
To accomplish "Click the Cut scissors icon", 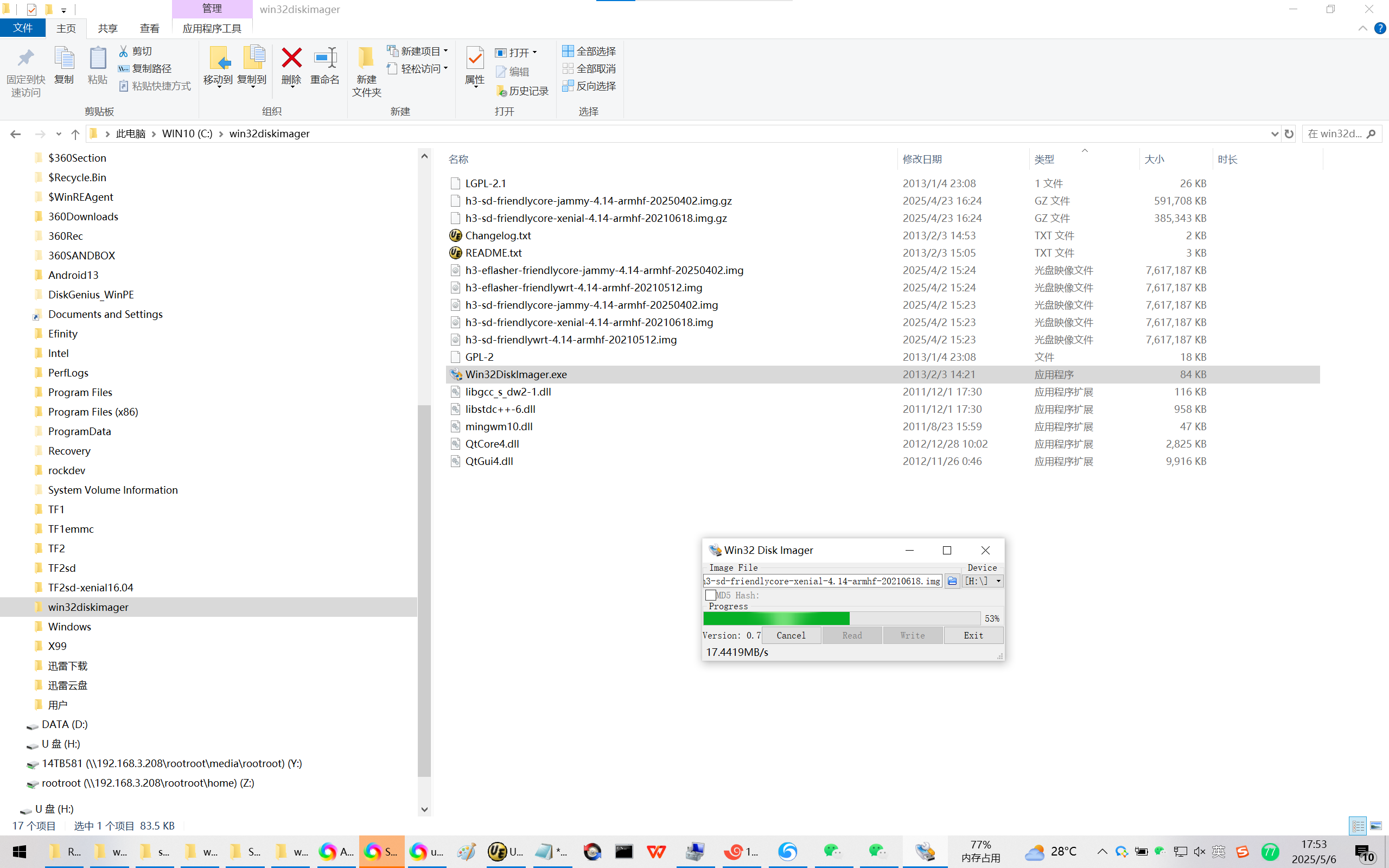I will point(123,51).
